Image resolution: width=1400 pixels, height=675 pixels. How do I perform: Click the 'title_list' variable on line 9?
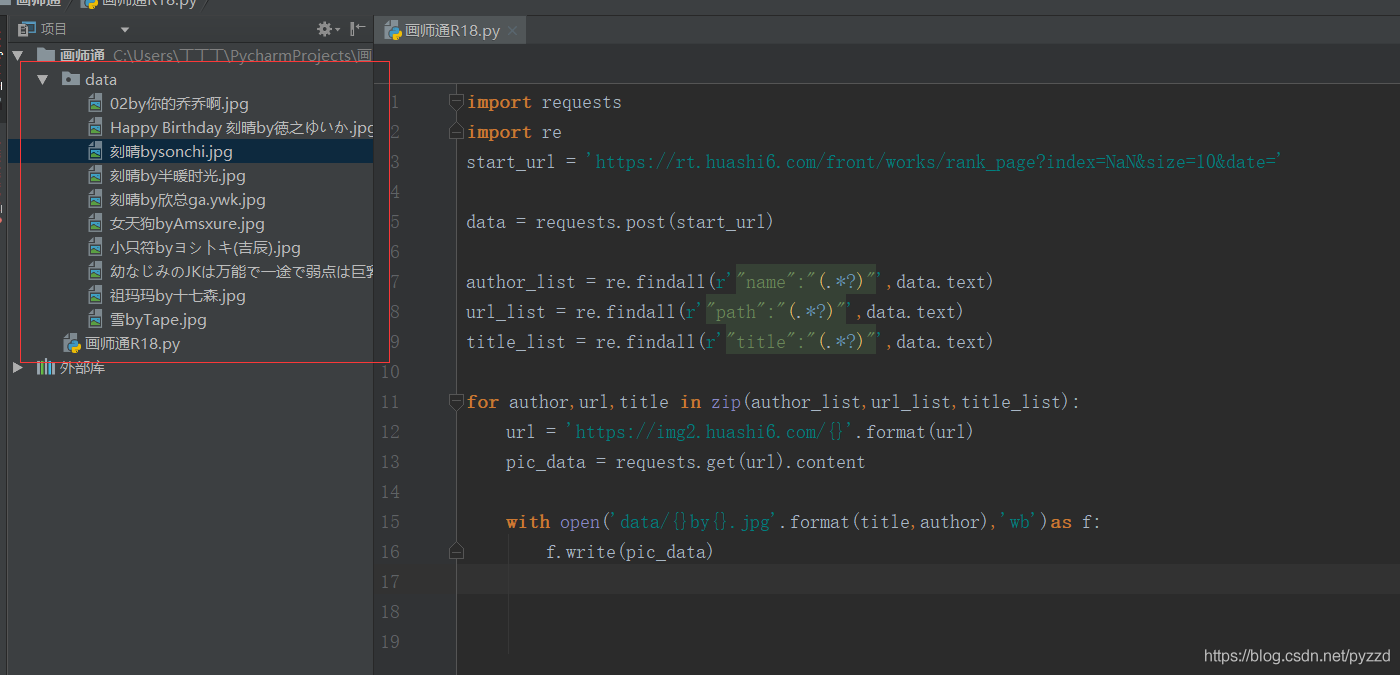point(515,342)
